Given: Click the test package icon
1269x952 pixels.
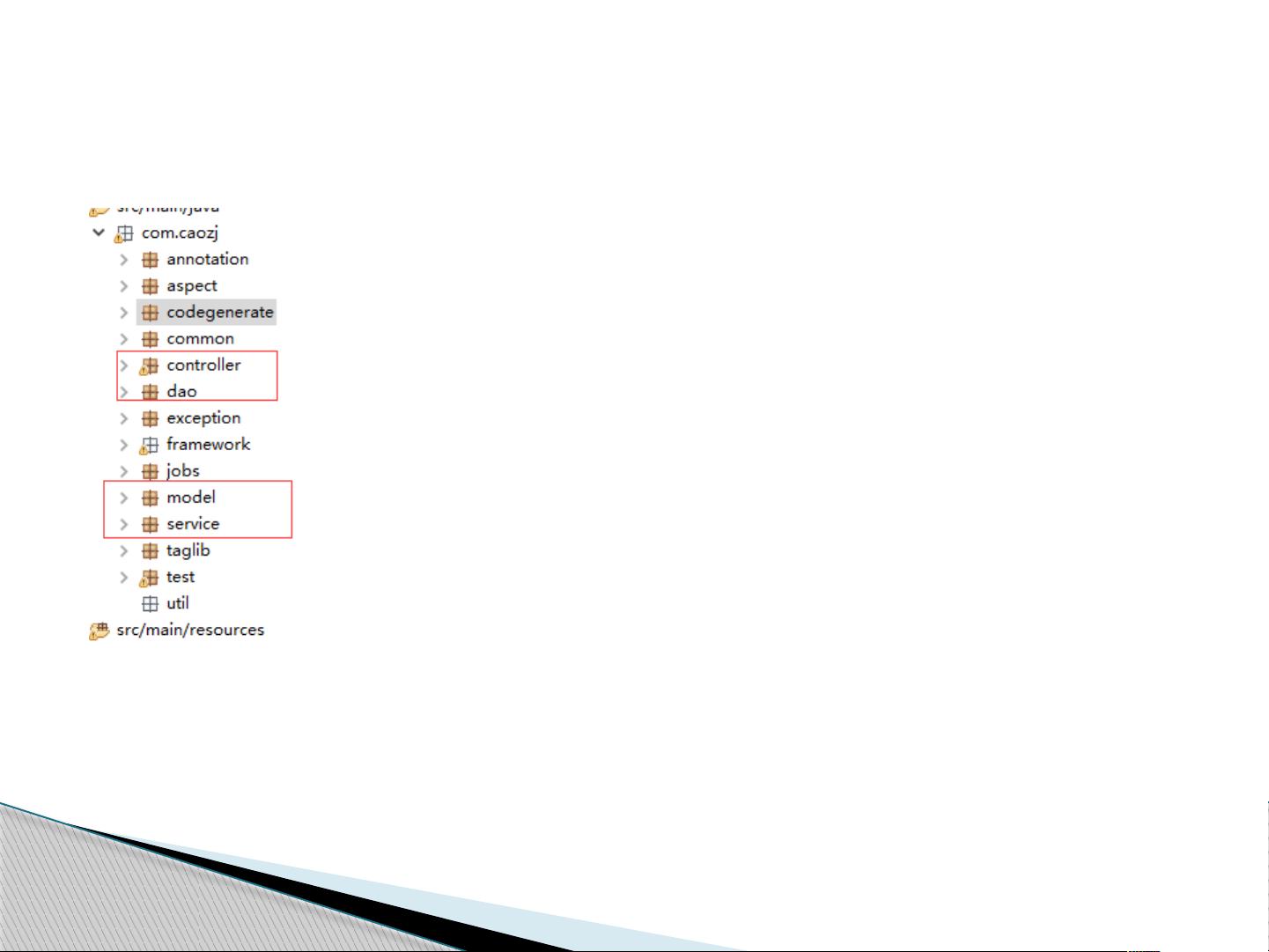Looking at the screenshot, I should [149, 578].
